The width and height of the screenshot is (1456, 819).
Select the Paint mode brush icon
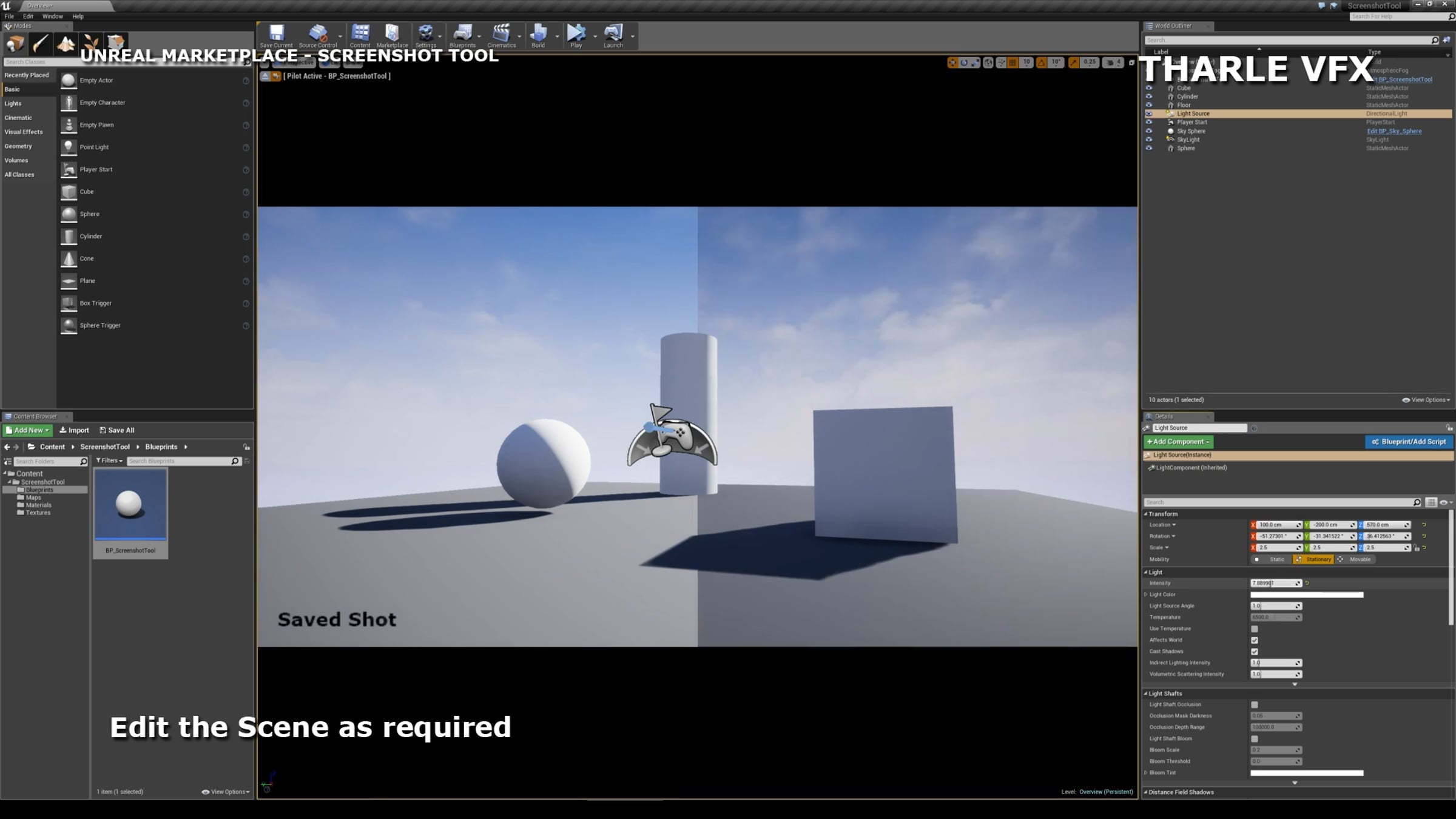click(x=41, y=43)
